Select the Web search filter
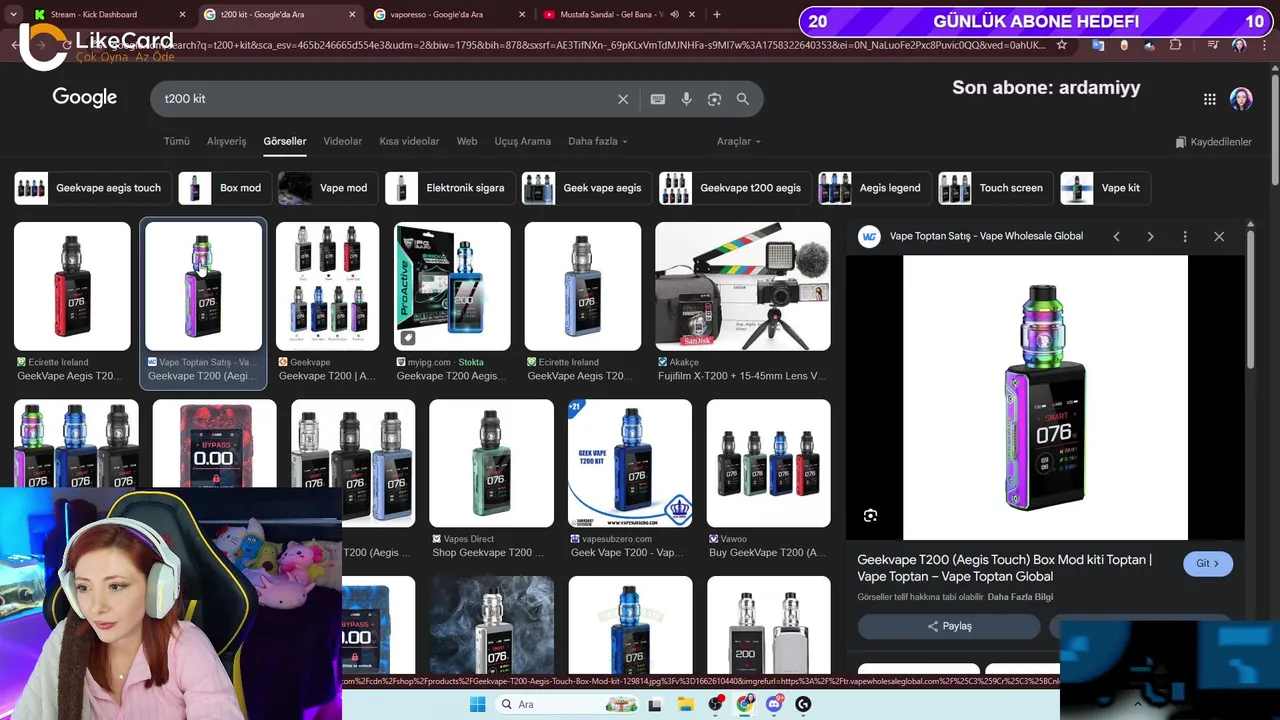Screen dimensions: 1280x720 pos(467,141)
